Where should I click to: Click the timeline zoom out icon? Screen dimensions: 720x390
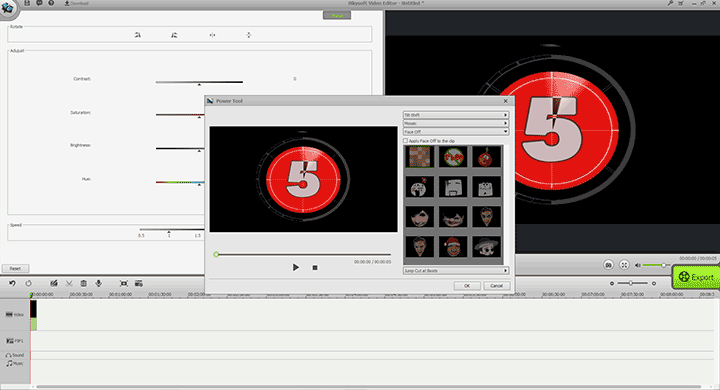[612, 283]
